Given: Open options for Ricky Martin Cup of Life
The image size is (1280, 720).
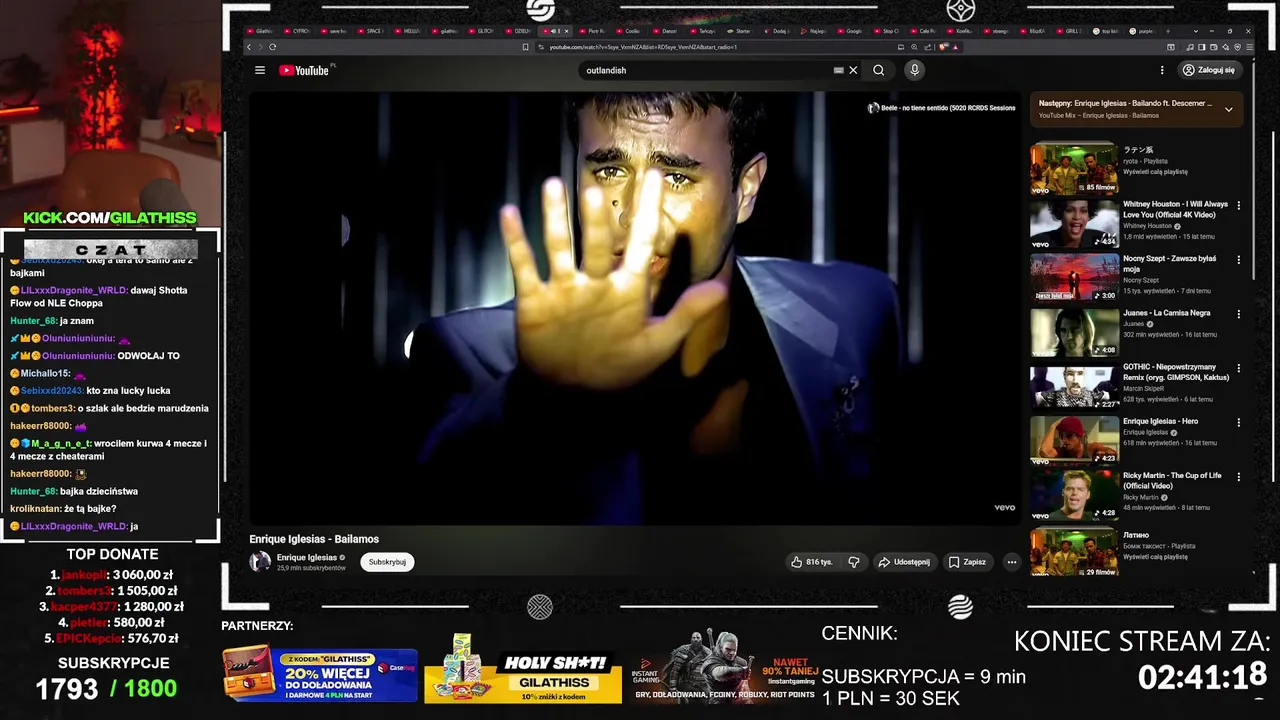Looking at the screenshot, I should point(1238,477).
